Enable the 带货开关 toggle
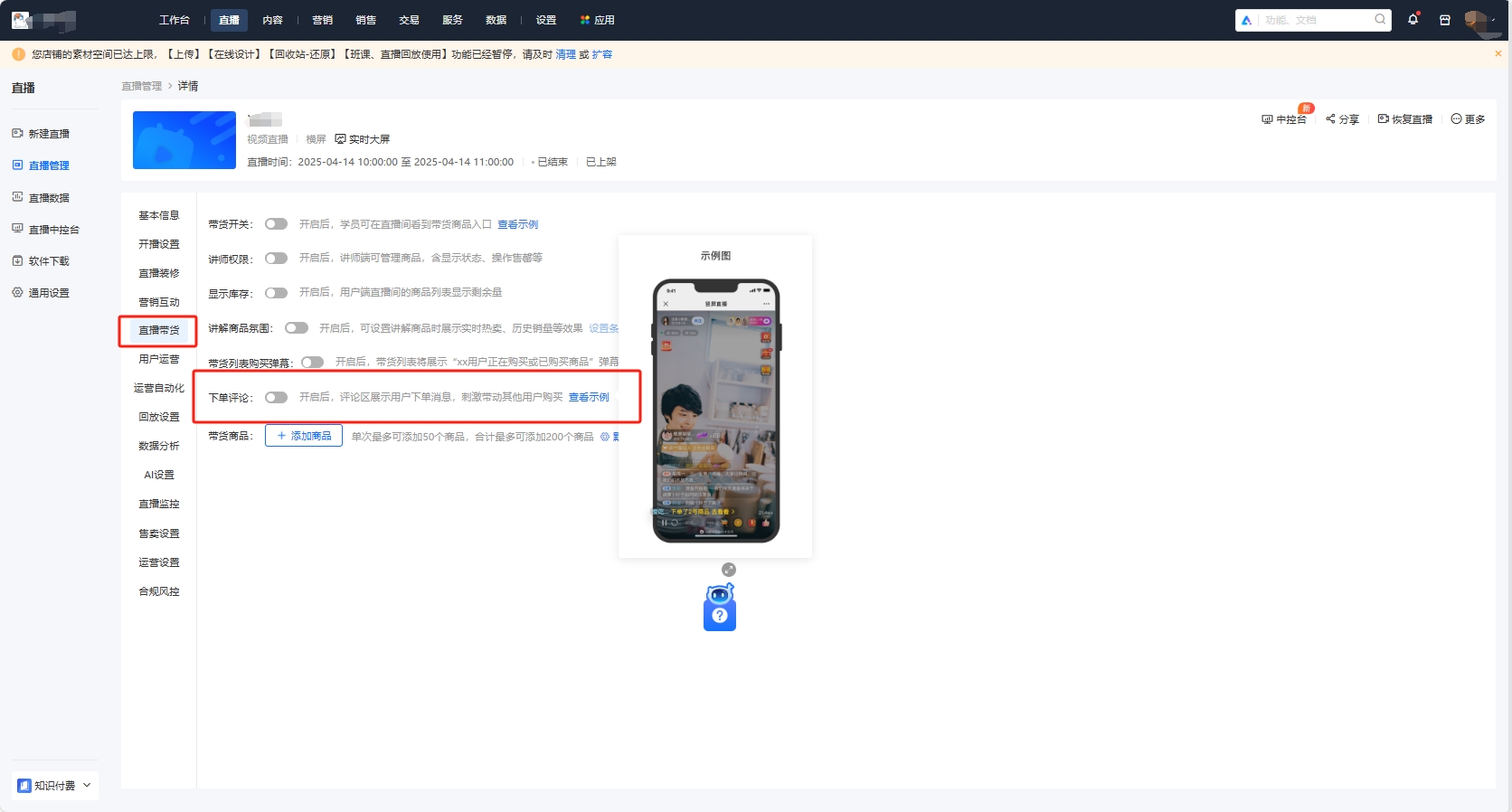This screenshot has height=812, width=1512. [x=276, y=224]
